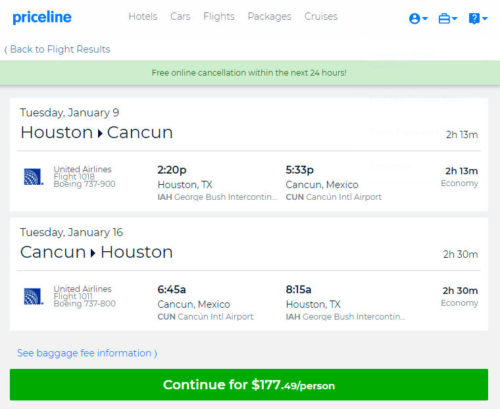Click the arrow between Cancun and Houston heading
Viewport: 500px width, 409px height.
(93, 253)
